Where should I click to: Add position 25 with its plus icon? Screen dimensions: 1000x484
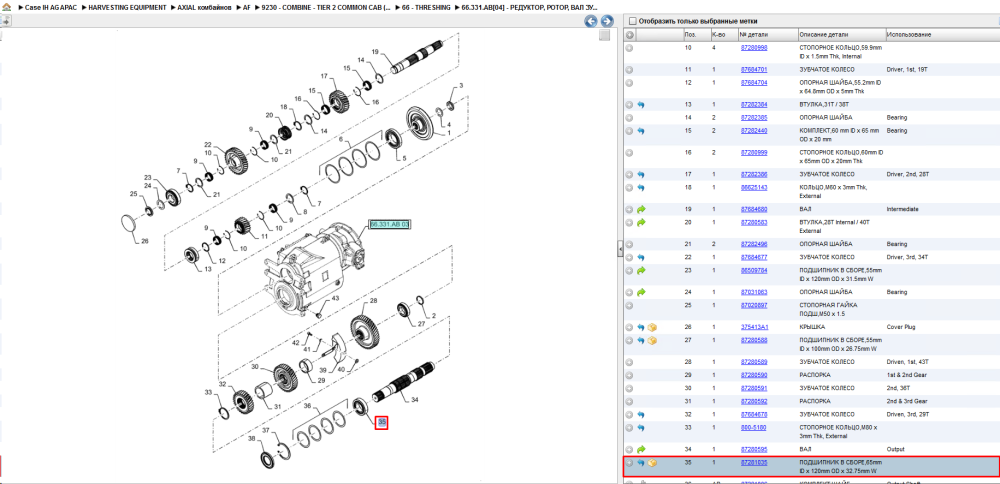pos(629,305)
